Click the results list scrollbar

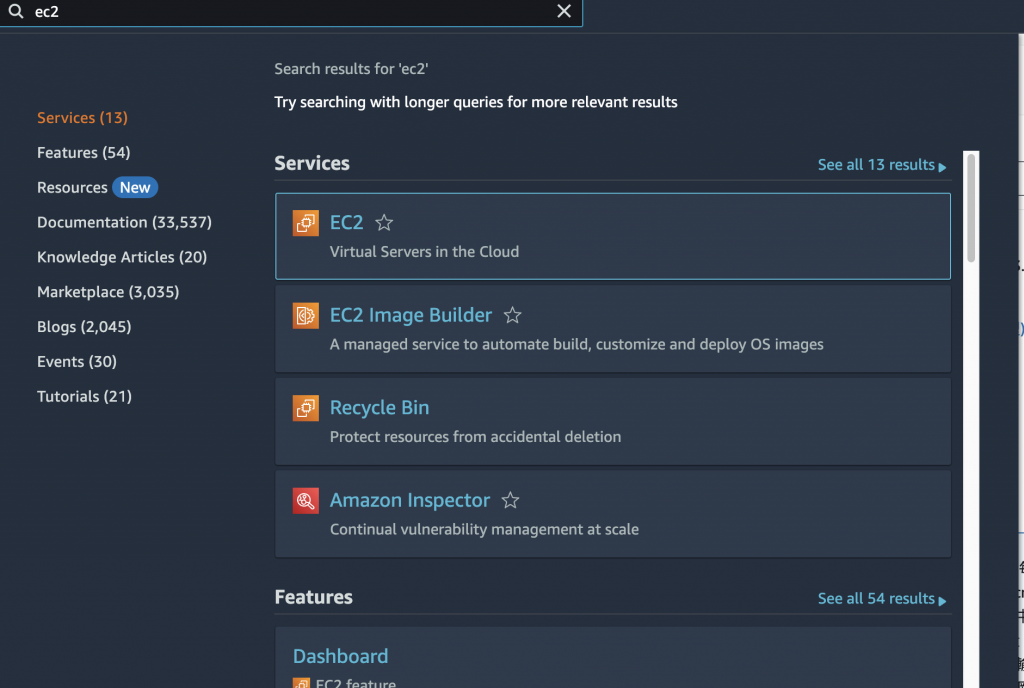coord(971,208)
